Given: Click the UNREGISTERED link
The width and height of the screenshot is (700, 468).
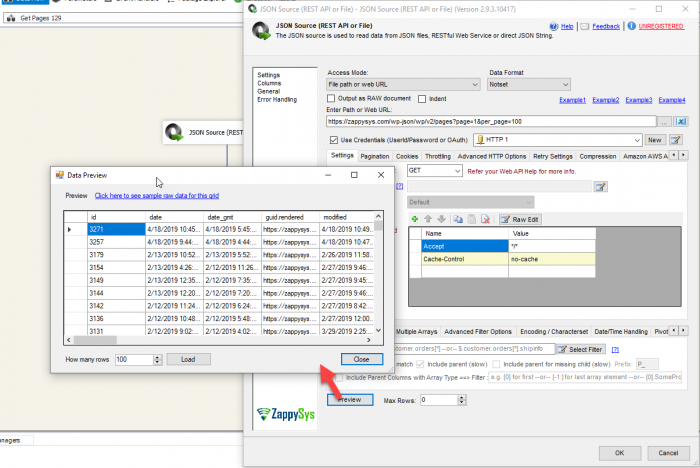Looking at the screenshot, I should point(661,26).
